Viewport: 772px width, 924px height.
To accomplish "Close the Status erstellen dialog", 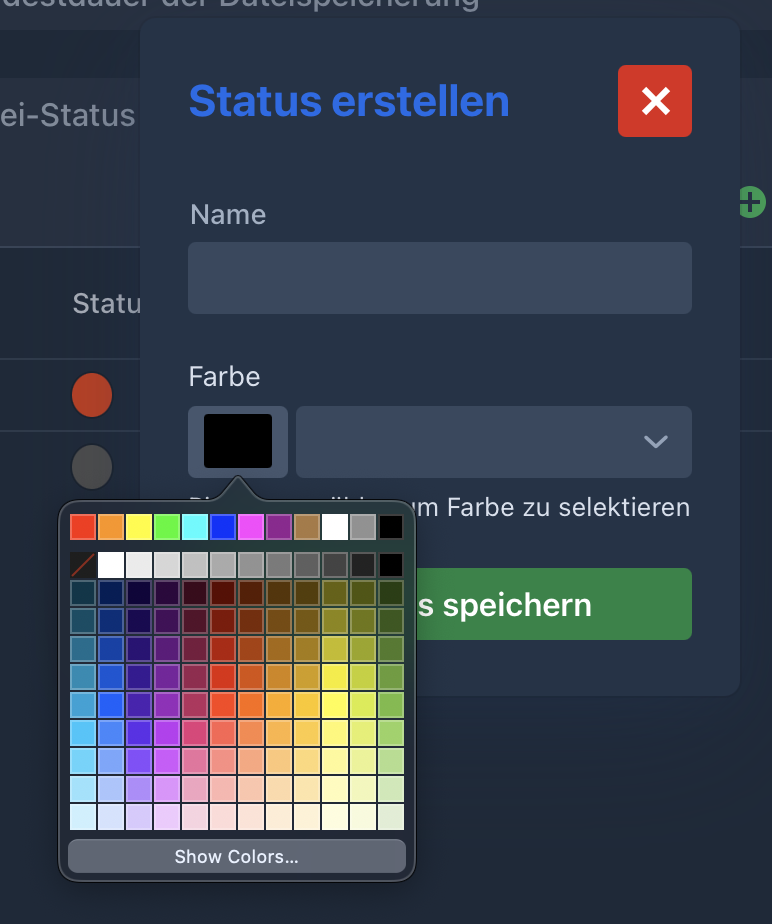I will pyautogui.click(x=655, y=101).
